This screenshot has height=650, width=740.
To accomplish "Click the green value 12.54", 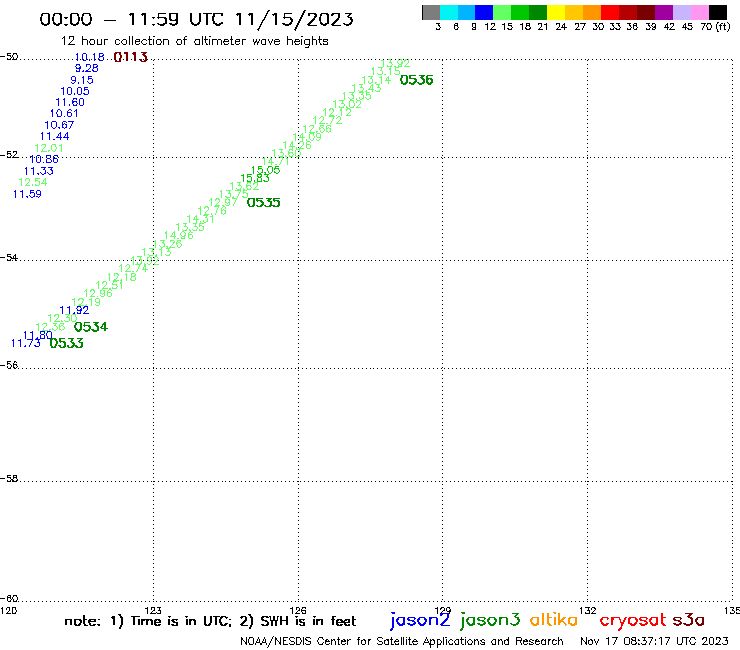I will click(x=33, y=182).
